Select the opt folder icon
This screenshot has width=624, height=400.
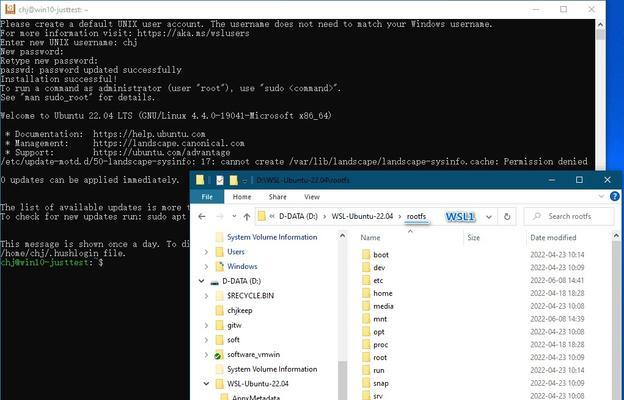pyautogui.click(x=366, y=332)
